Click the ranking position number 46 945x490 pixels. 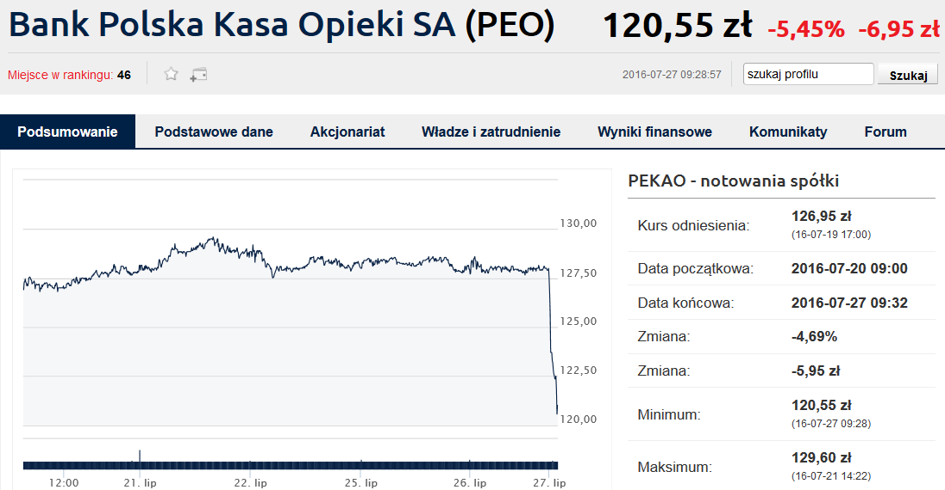(x=124, y=75)
